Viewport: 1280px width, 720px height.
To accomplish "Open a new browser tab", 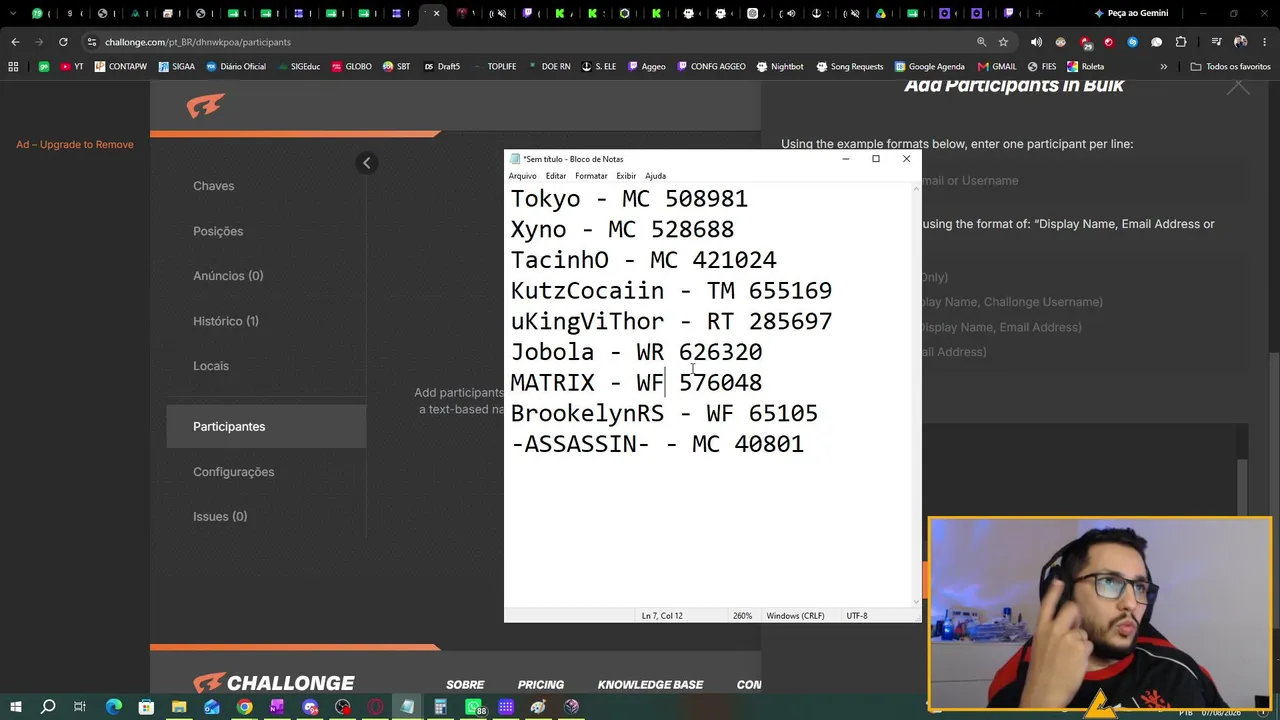I will pyautogui.click(x=1039, y=13).
